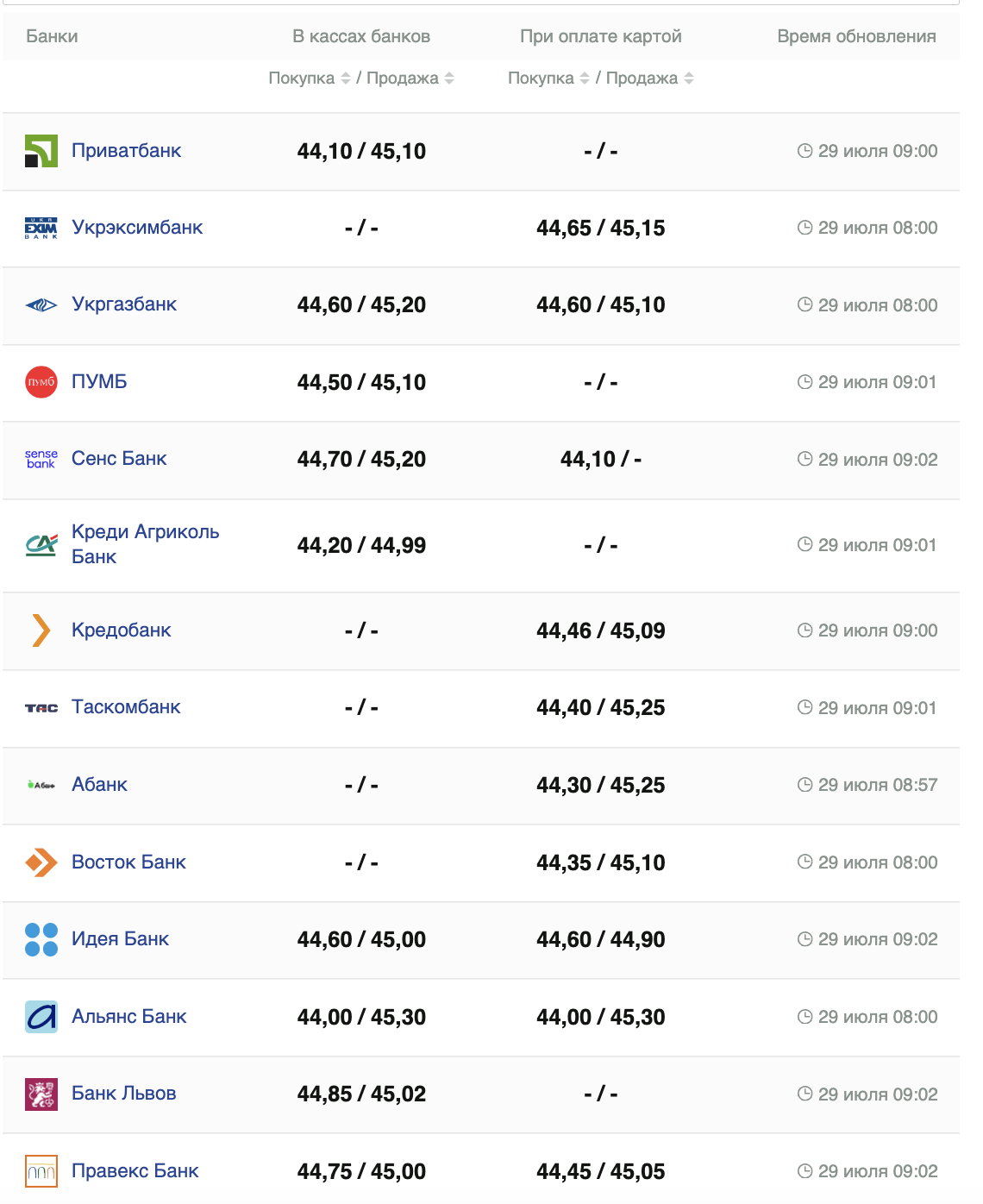
Task: Open the Приватбанк link
Action: click(x=126, y=151)
